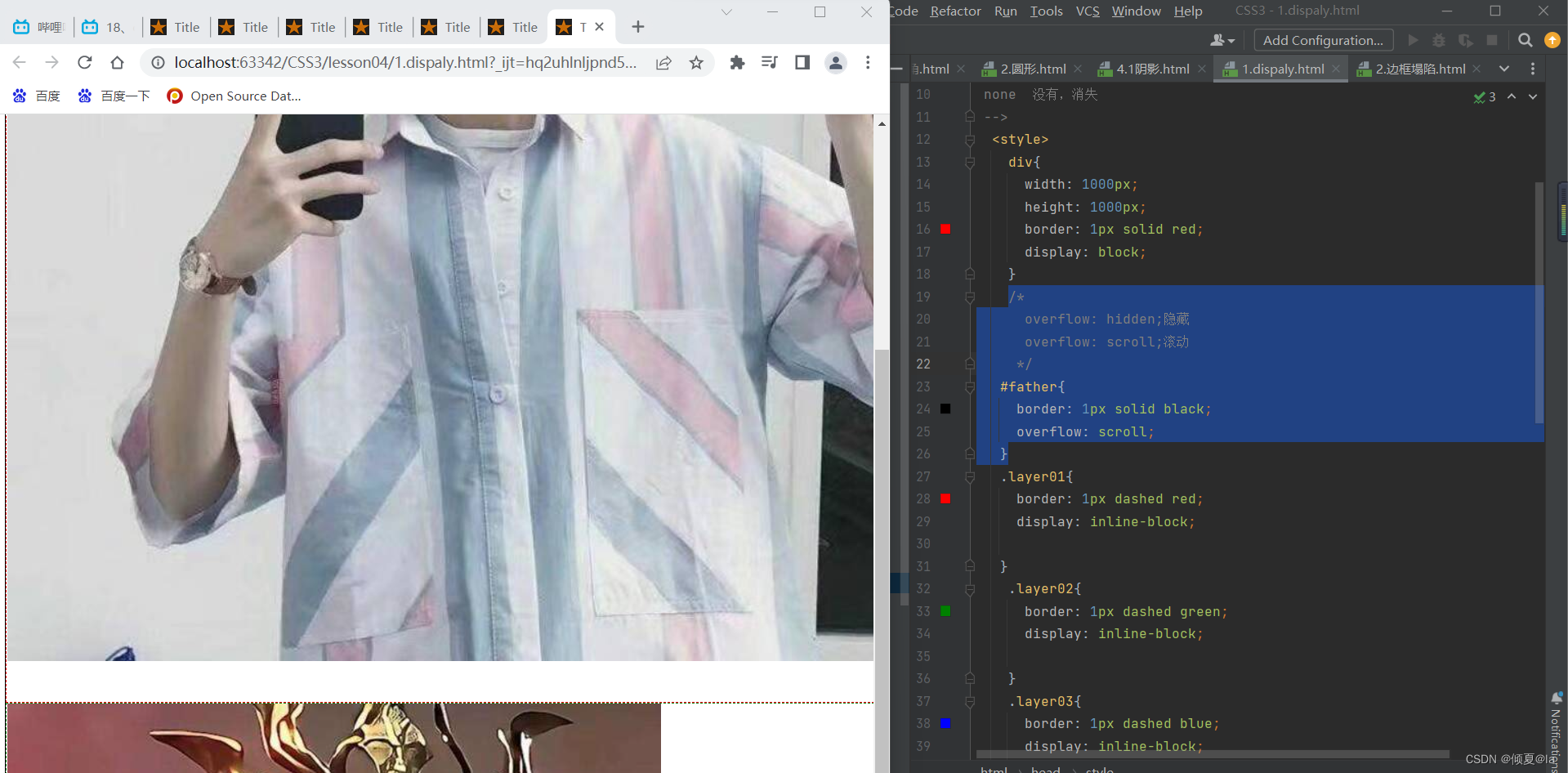The image size is (1568, 773).
Task: Run the project with play icon
Action: tap(1413, 40)
